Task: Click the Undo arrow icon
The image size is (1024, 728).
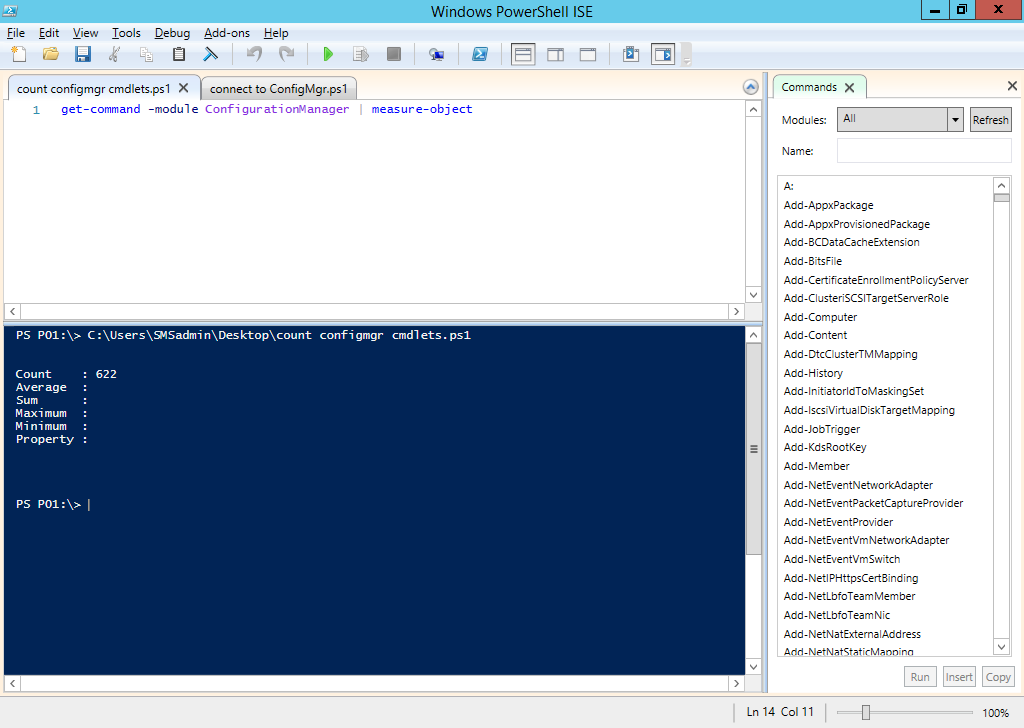Action: pyautogui.click(x=254, y=54)
